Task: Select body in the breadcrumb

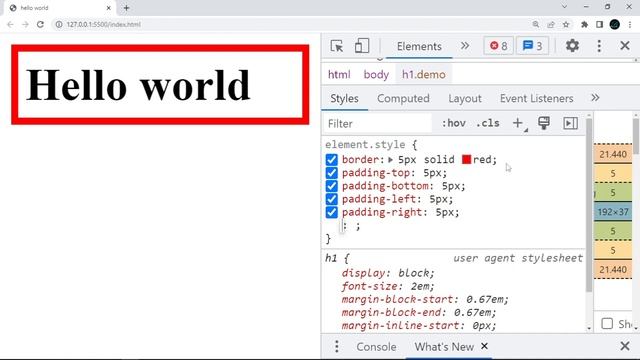Action: 376,75
